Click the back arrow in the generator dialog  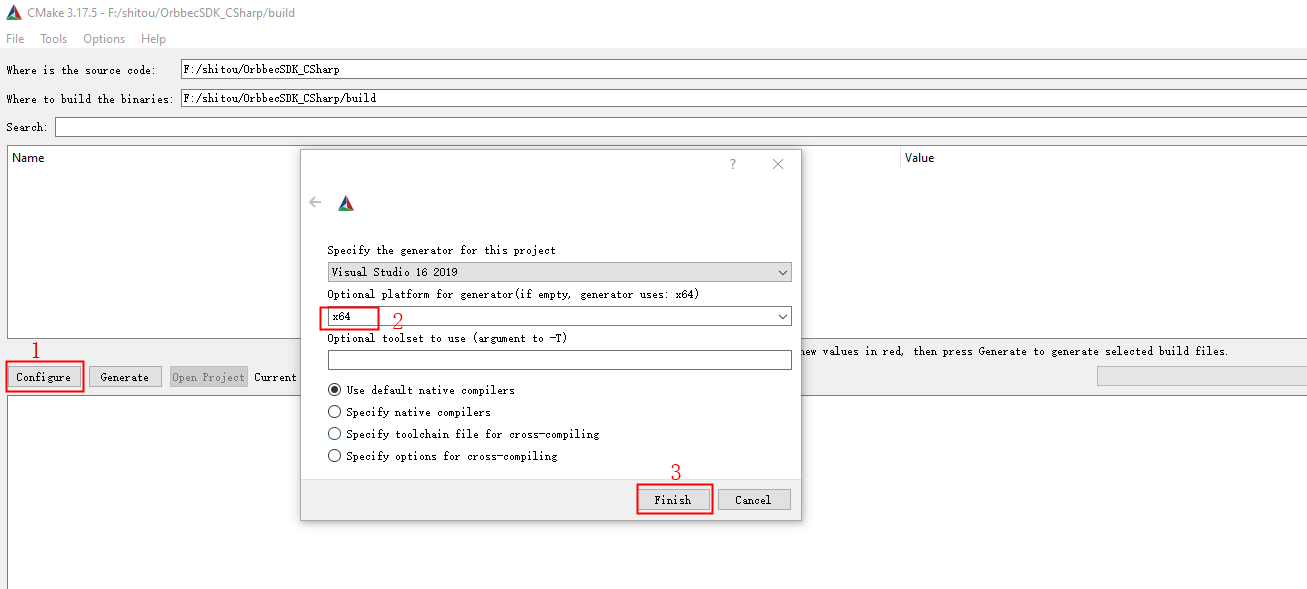[315, 202]
